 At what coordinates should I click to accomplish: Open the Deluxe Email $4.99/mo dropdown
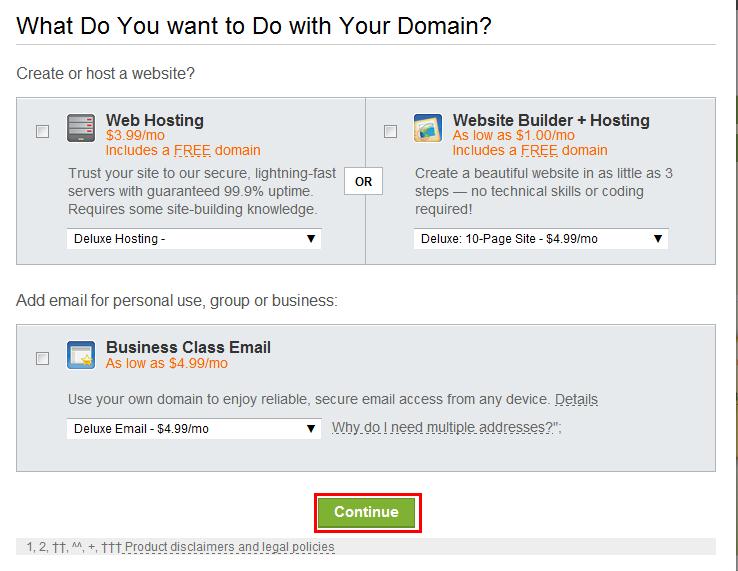194,428
